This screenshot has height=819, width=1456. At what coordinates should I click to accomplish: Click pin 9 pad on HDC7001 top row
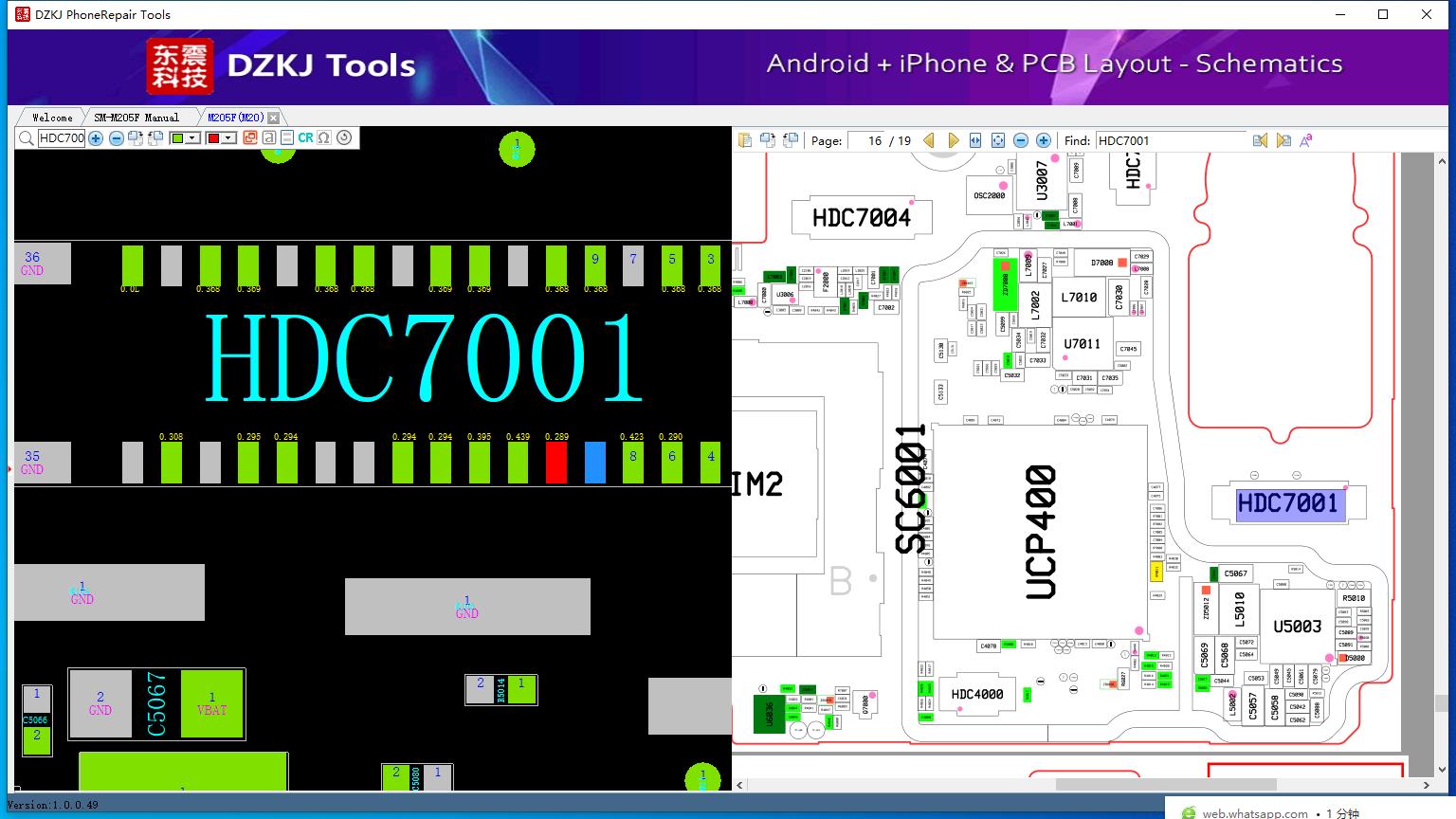595,264
